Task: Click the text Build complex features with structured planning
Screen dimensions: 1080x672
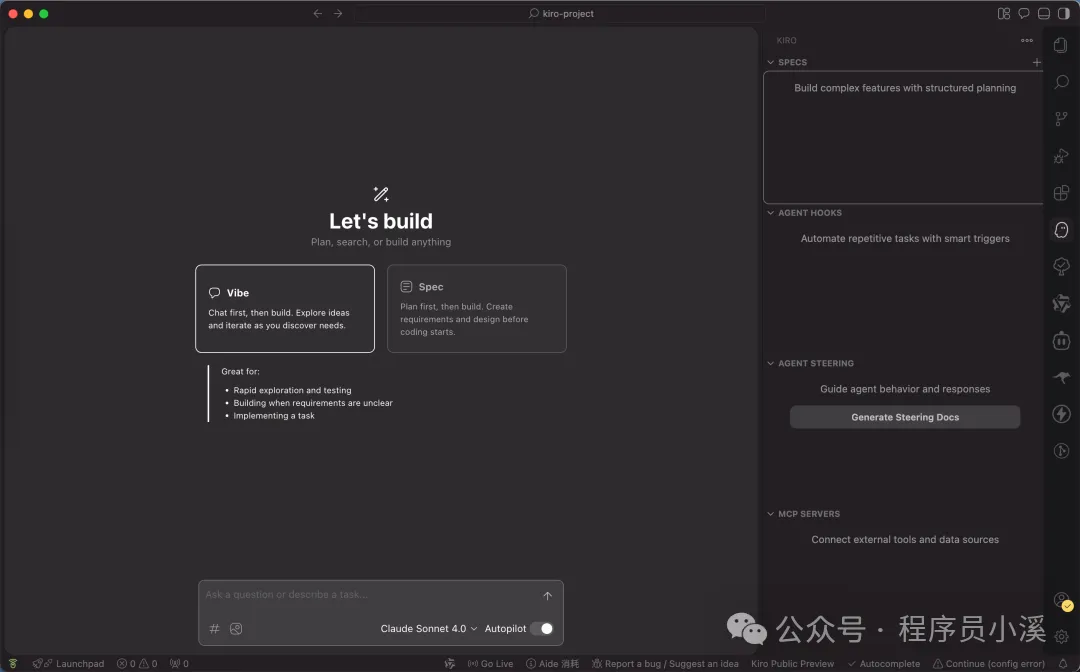Action: tap(904, 88)
